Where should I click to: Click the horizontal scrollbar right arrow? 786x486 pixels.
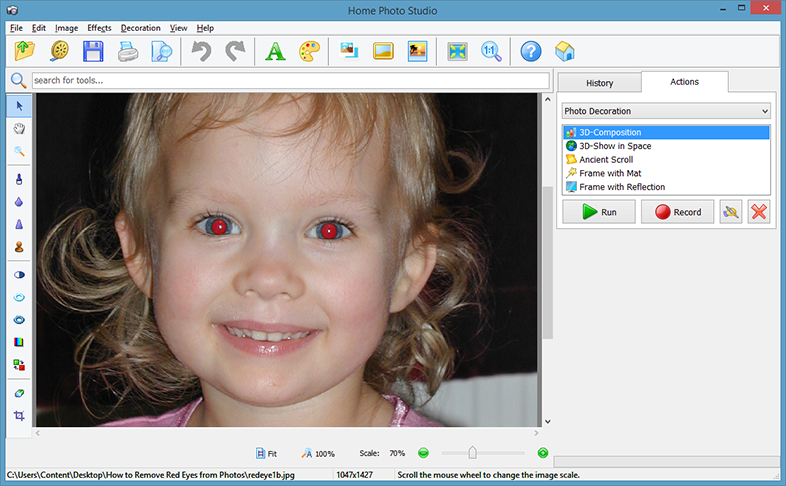(536, 433)
